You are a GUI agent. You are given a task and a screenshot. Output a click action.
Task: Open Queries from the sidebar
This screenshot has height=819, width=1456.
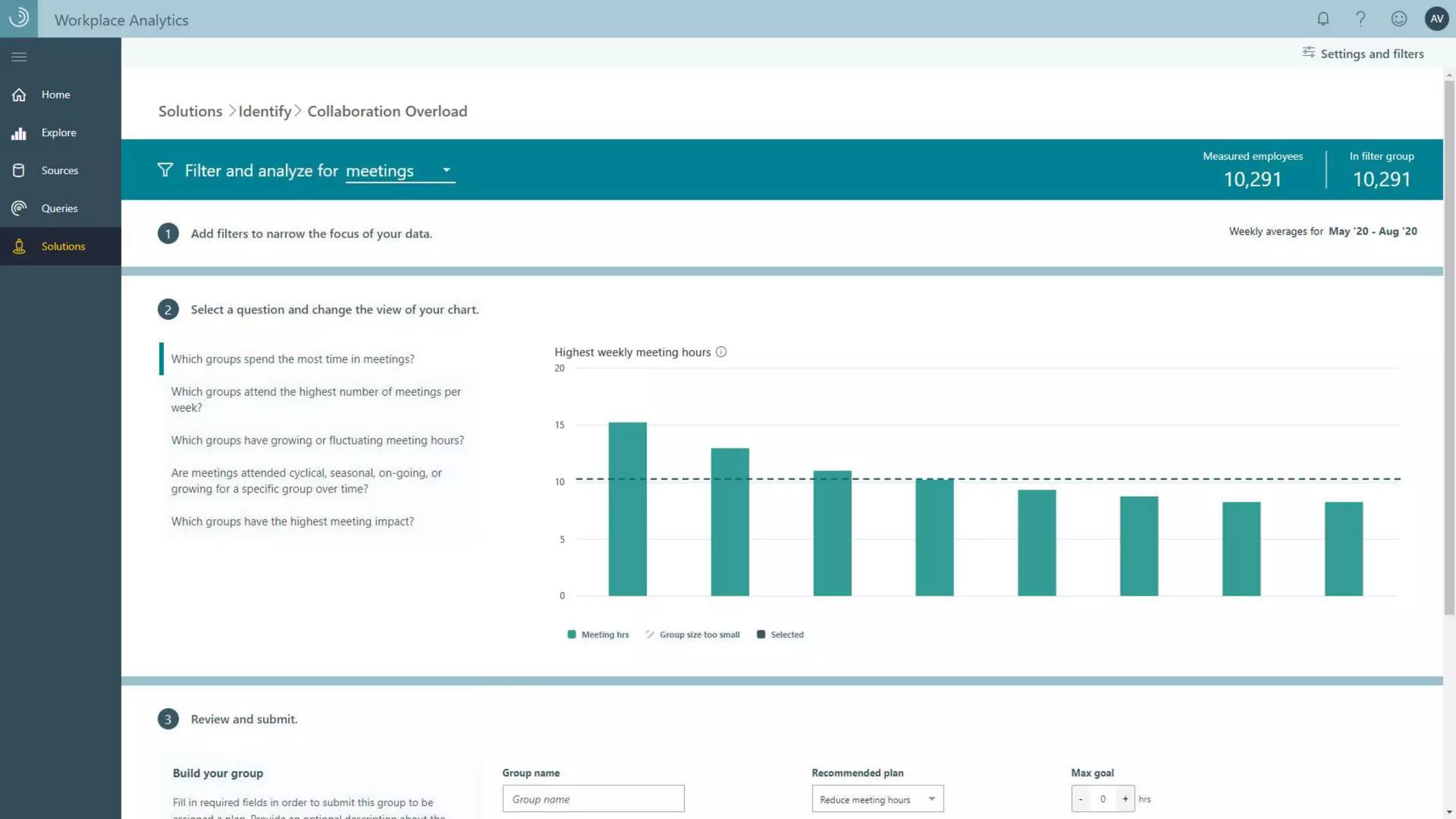(59, 208)
